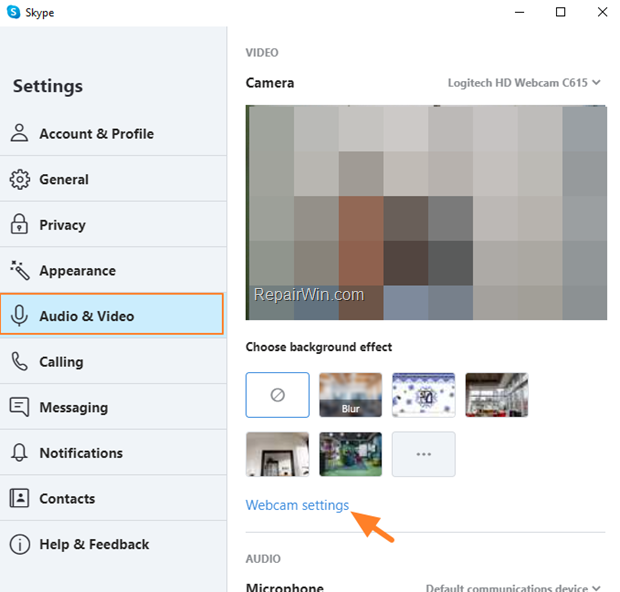Open the Help & Feedback section

pyautogui.click(x=113, y=544)
